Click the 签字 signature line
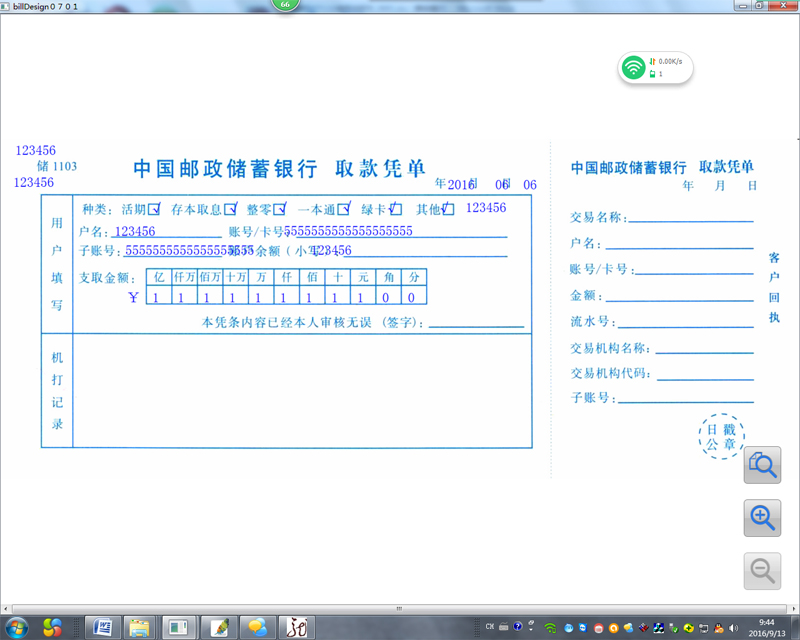 click(x=476, y=322)
